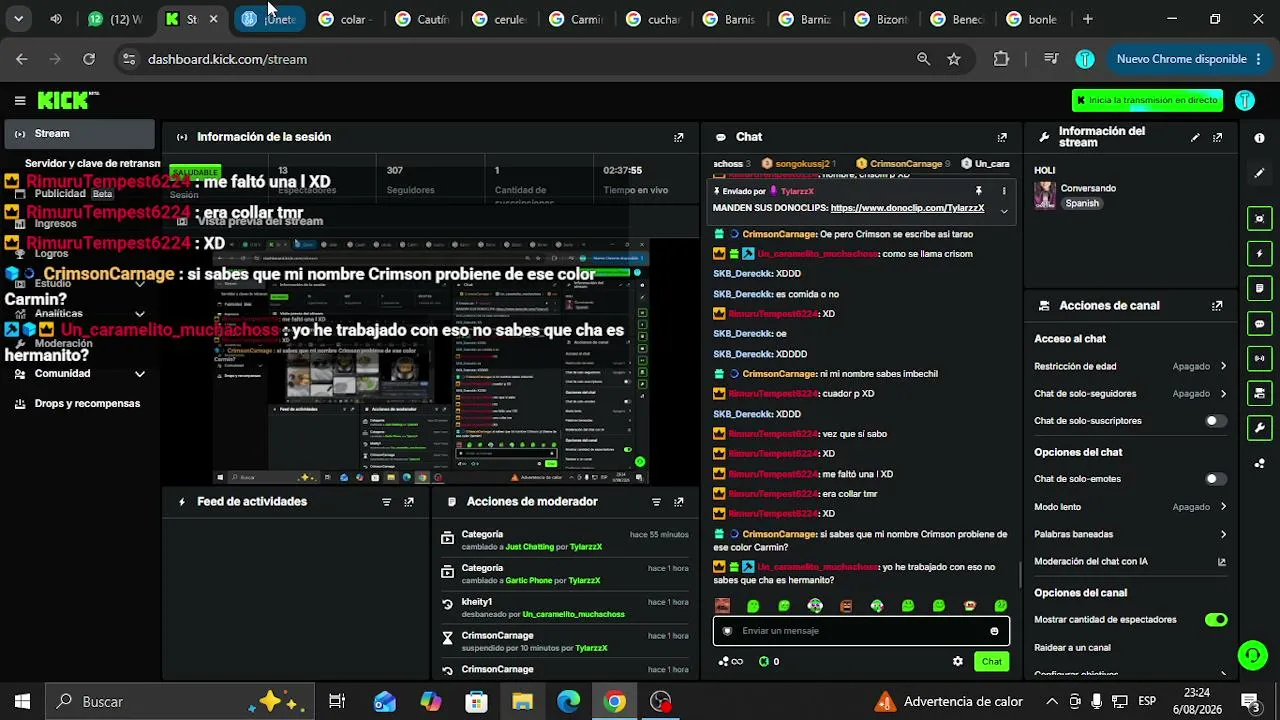Screen dimensions: 1280x720
Task: Filter the Feed de actividades list
Action: 387,502
